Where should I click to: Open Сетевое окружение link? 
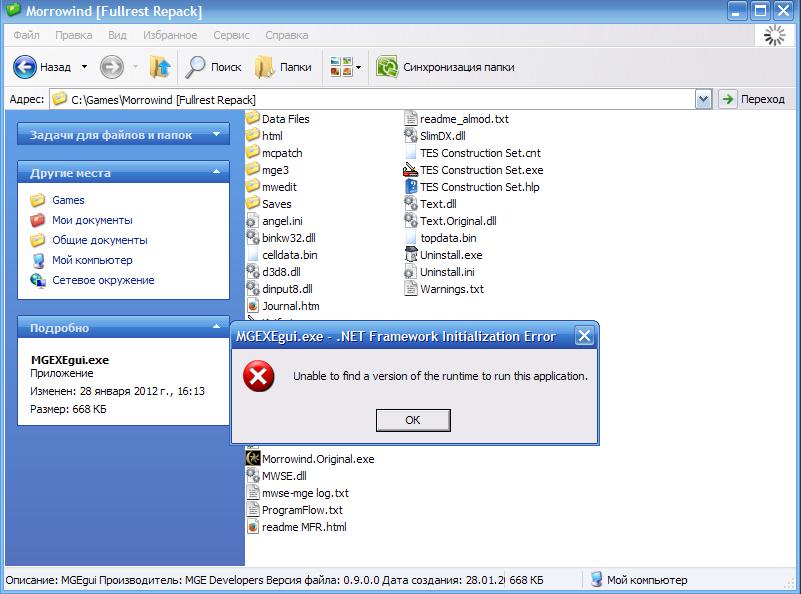coord(103,280)
